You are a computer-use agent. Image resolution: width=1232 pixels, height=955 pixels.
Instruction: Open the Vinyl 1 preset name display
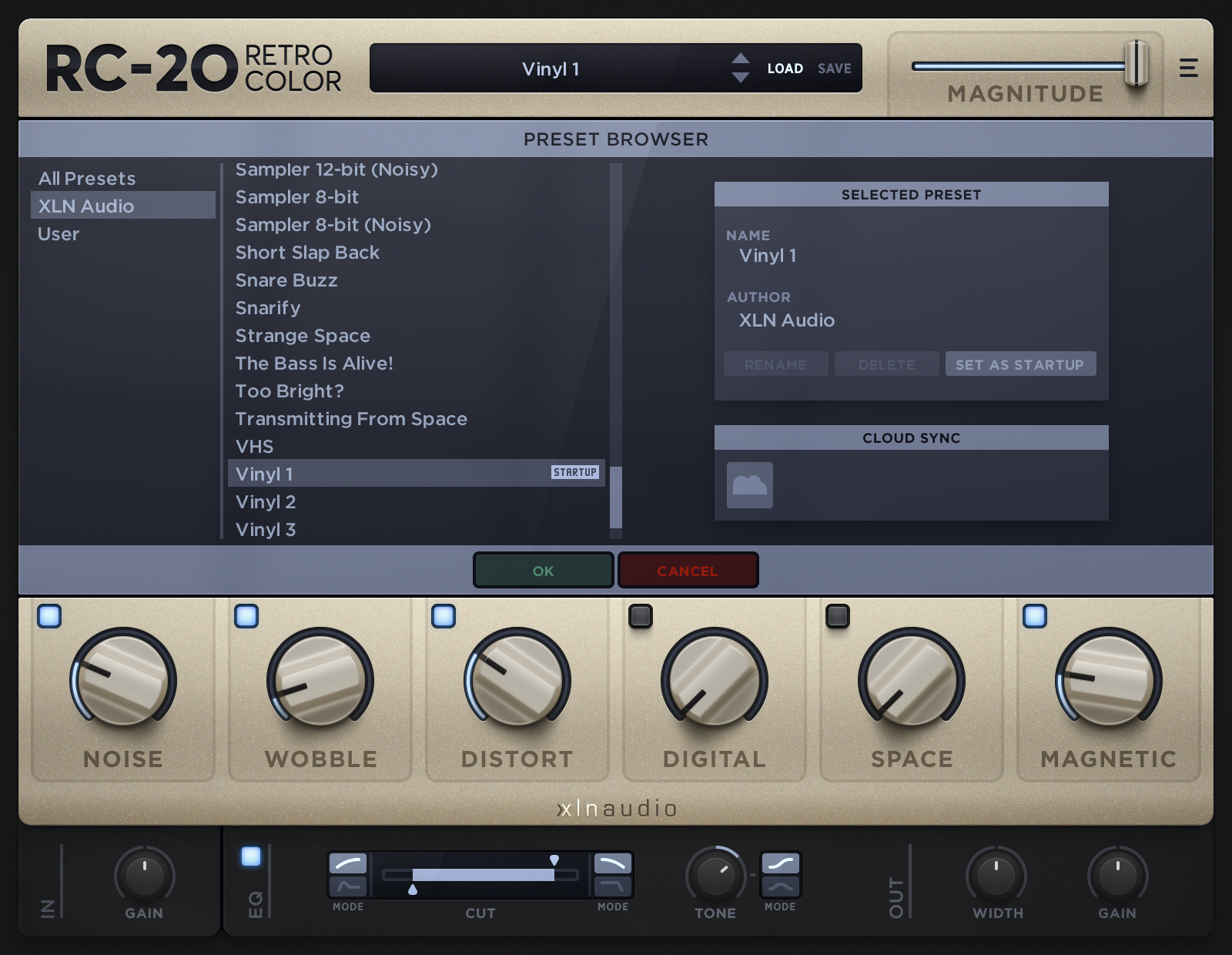click(550, 69)
